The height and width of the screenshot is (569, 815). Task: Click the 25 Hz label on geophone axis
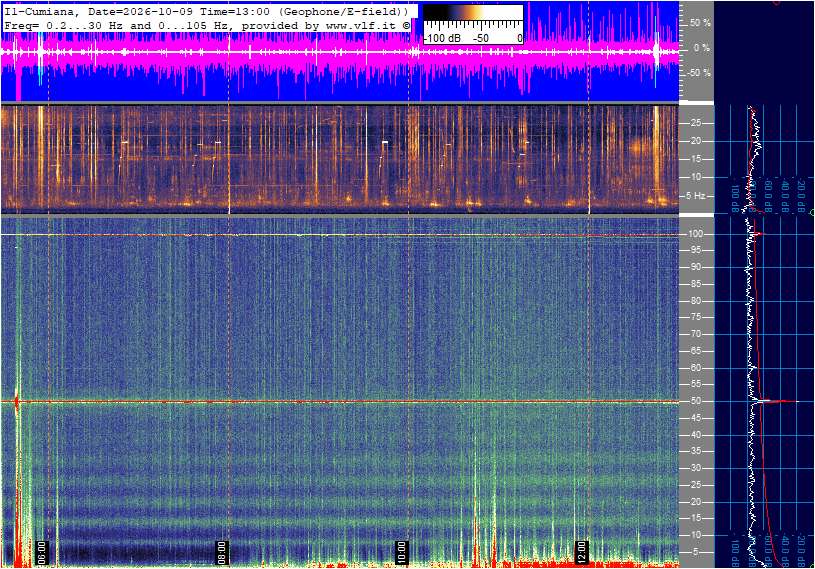tap(695, 123)
